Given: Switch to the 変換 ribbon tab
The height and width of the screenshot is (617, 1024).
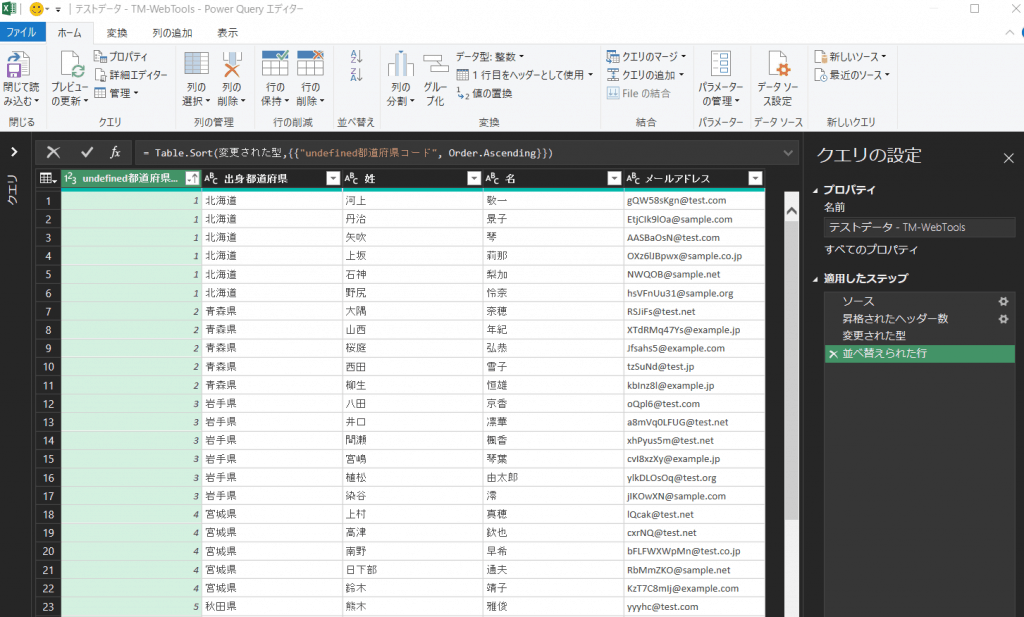Looking at the screenshot, I should coord(117,33).
